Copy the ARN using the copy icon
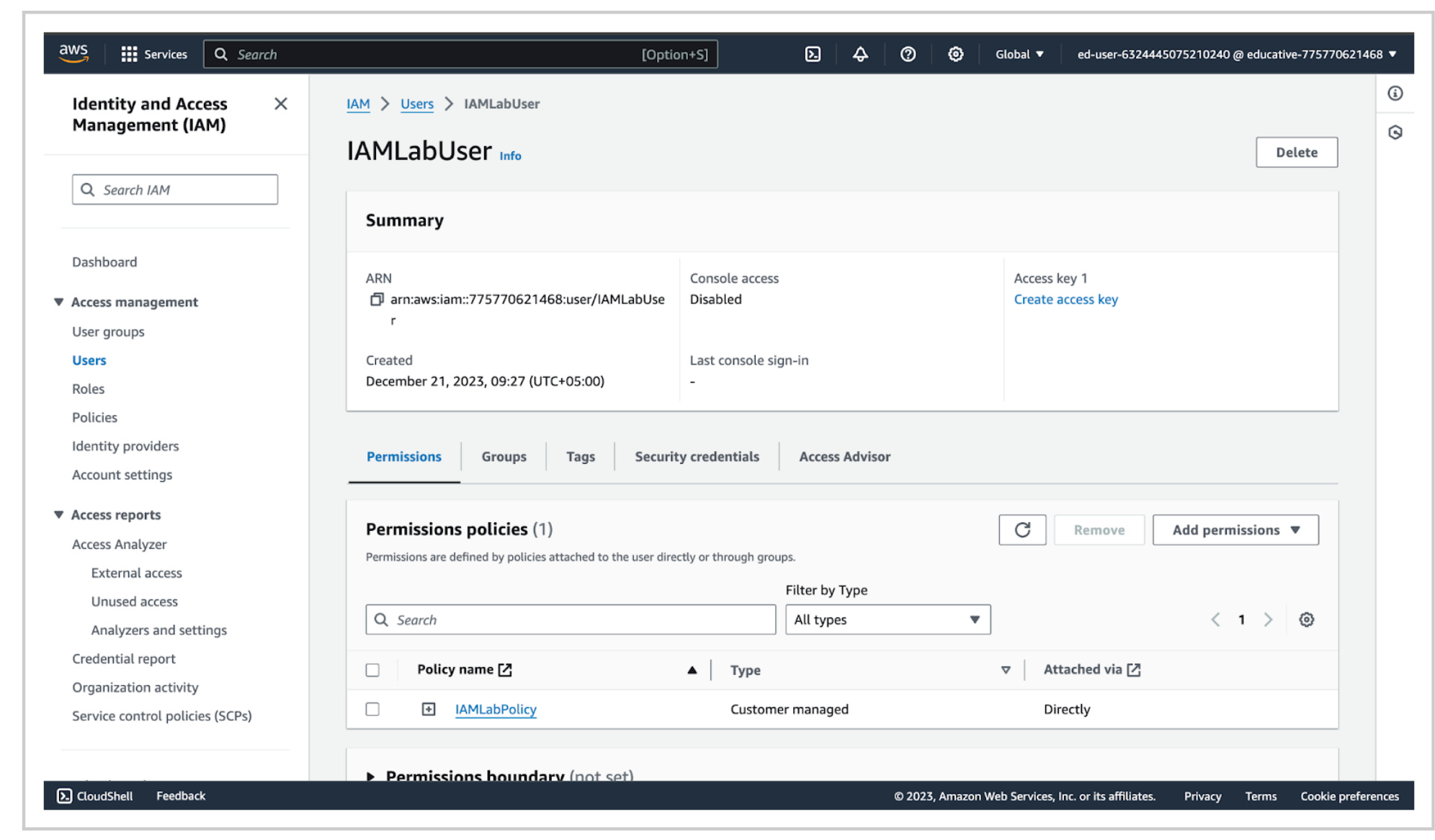Screen dimensions: 1435x840 click(376, 299)
